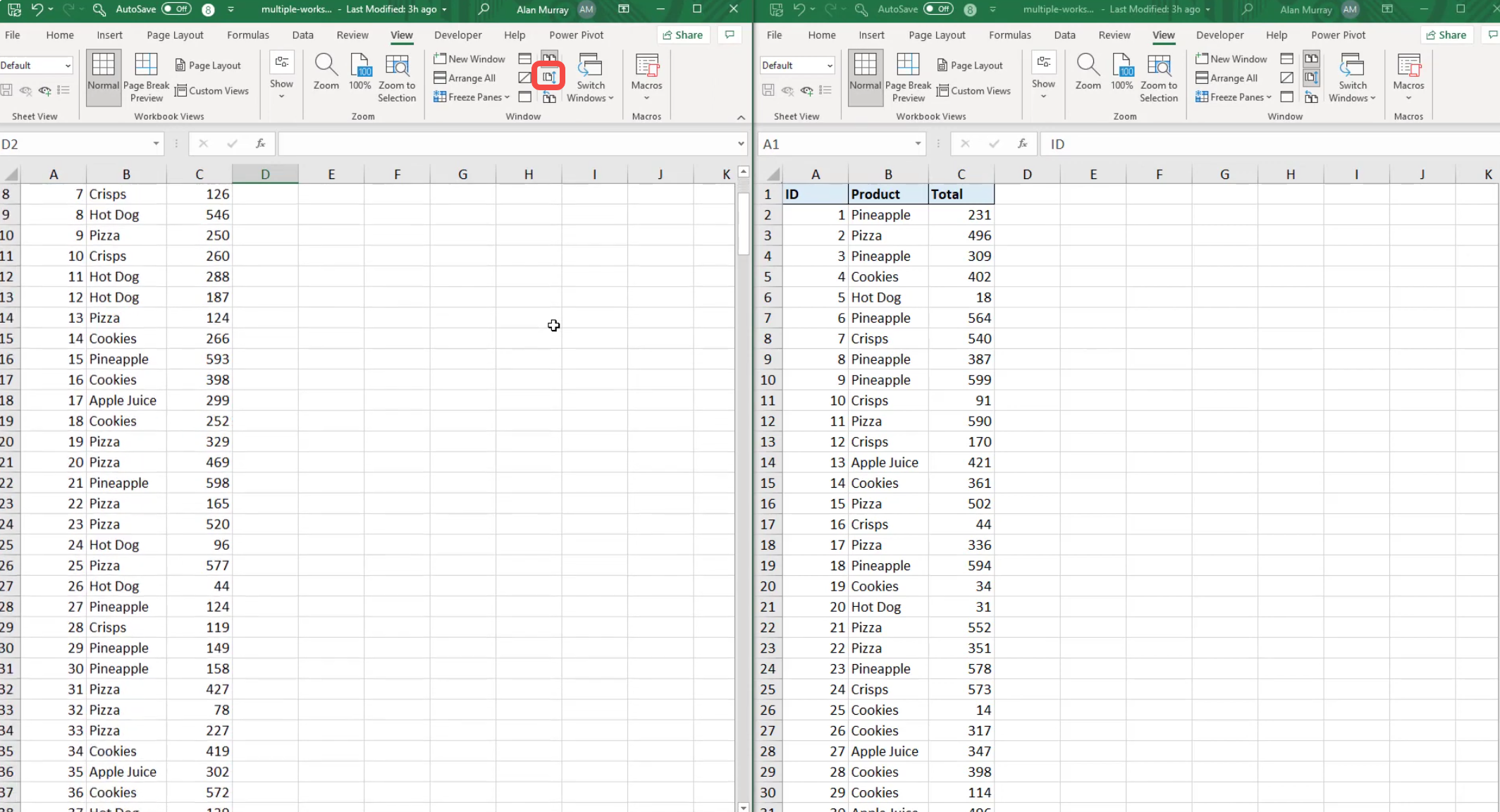Zoom to Selection in the right window
The width and height of the screenshot is (1500, 812).
pos(1159,78)
